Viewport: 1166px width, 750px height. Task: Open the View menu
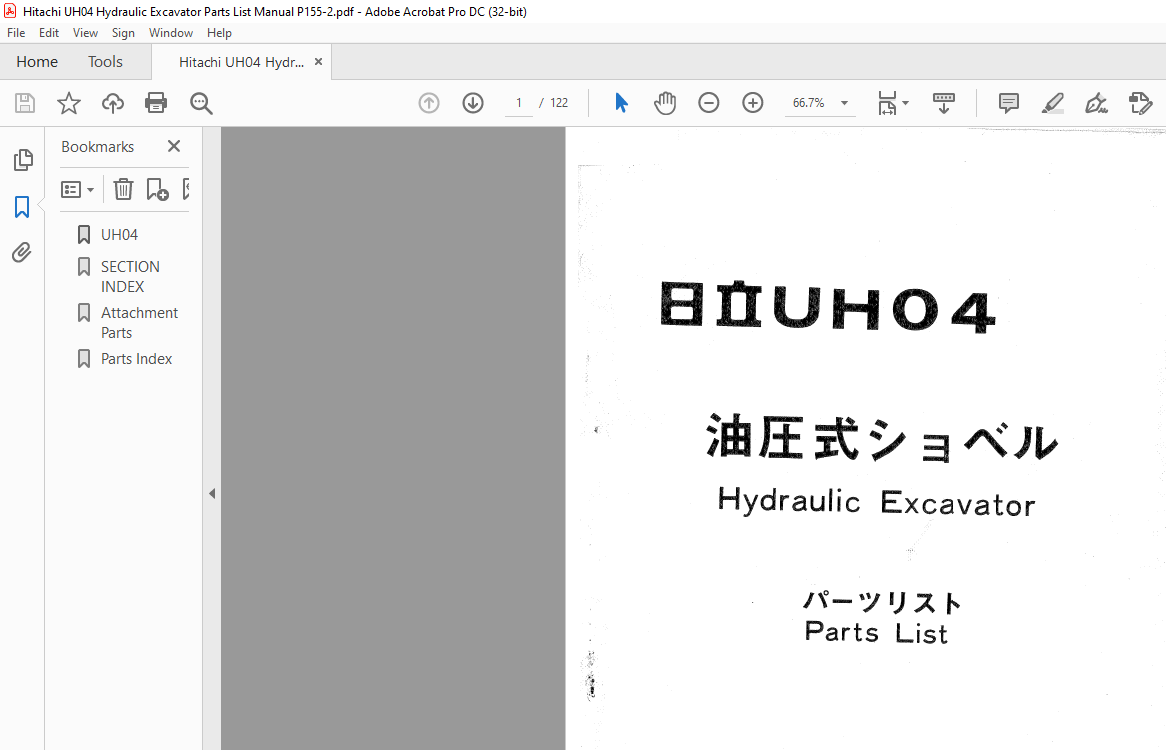pos(86,33)
